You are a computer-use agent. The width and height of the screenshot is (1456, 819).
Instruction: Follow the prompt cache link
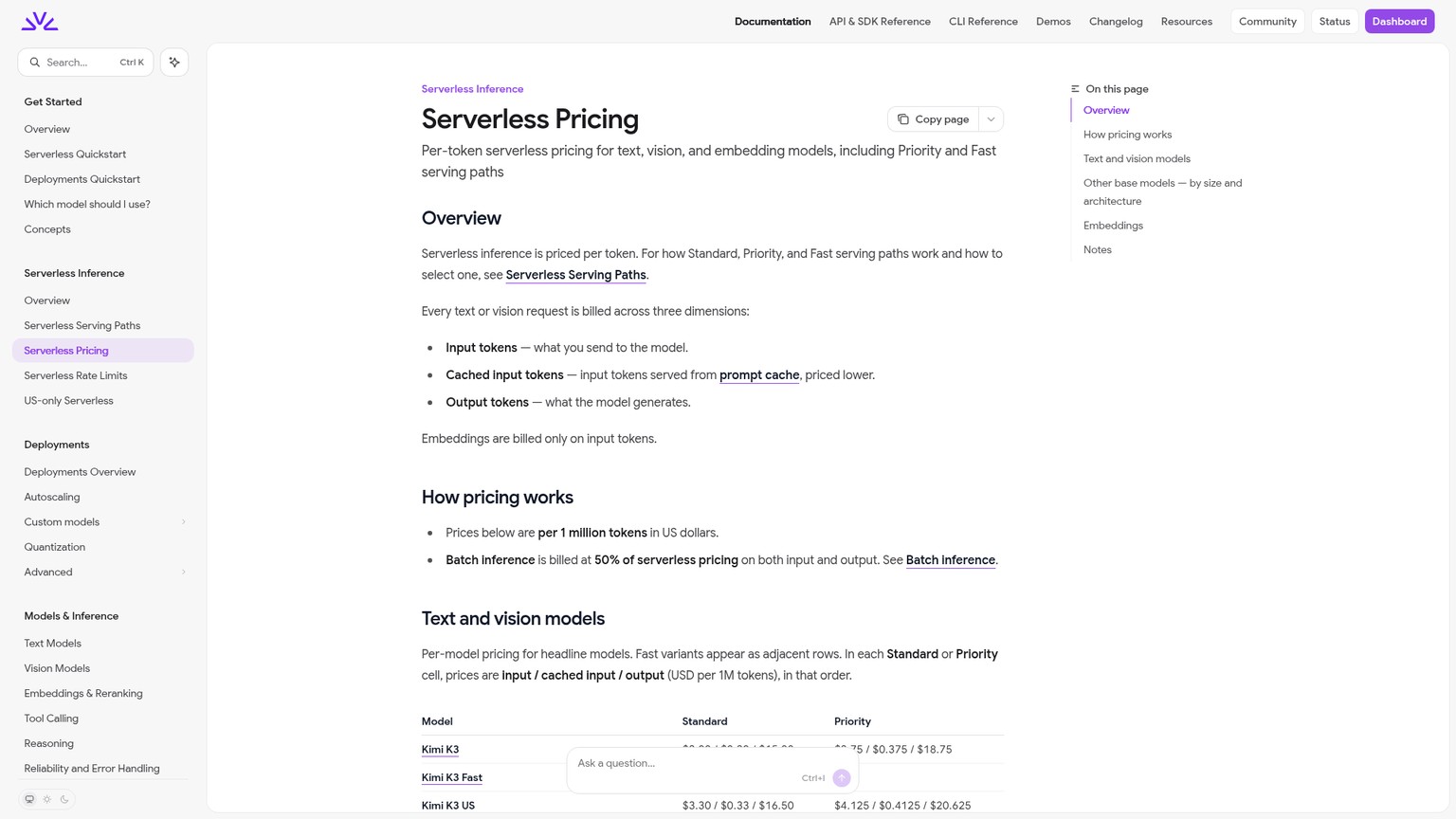(x=759, y=375)
